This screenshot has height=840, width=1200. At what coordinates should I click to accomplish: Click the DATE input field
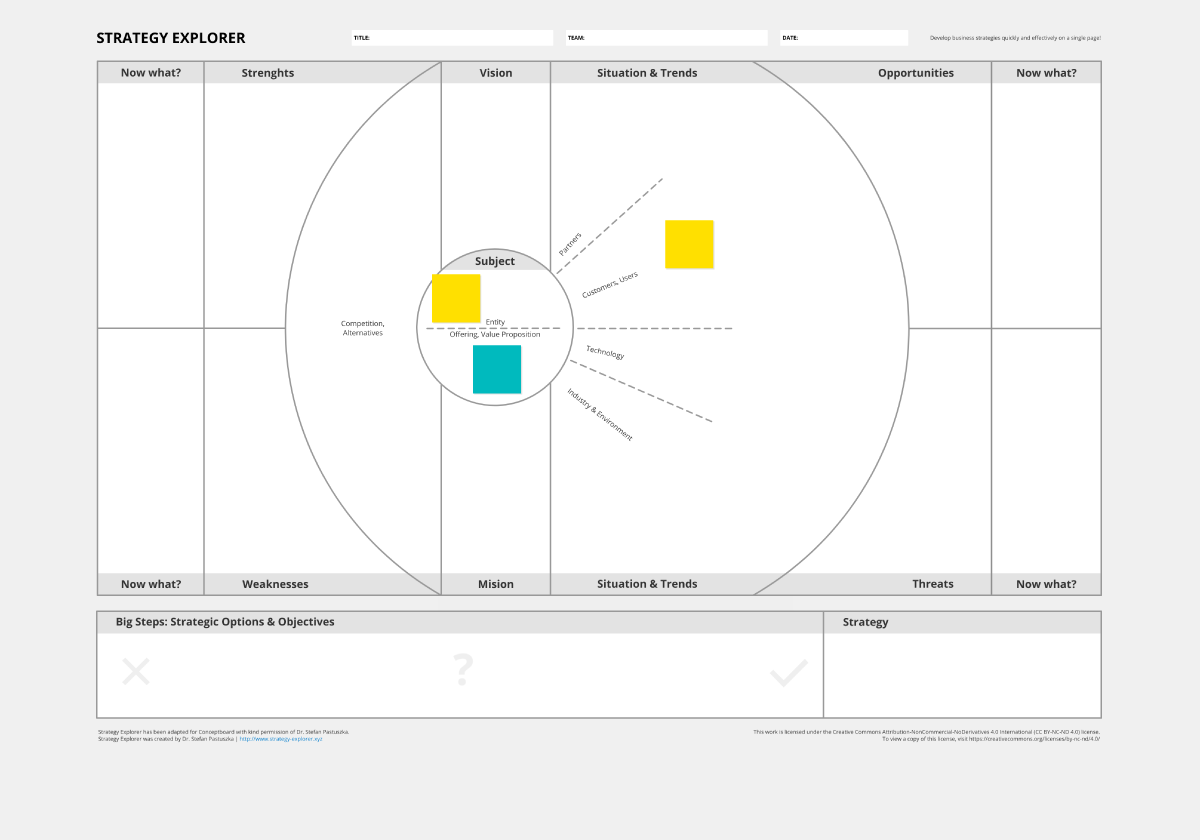844,38
